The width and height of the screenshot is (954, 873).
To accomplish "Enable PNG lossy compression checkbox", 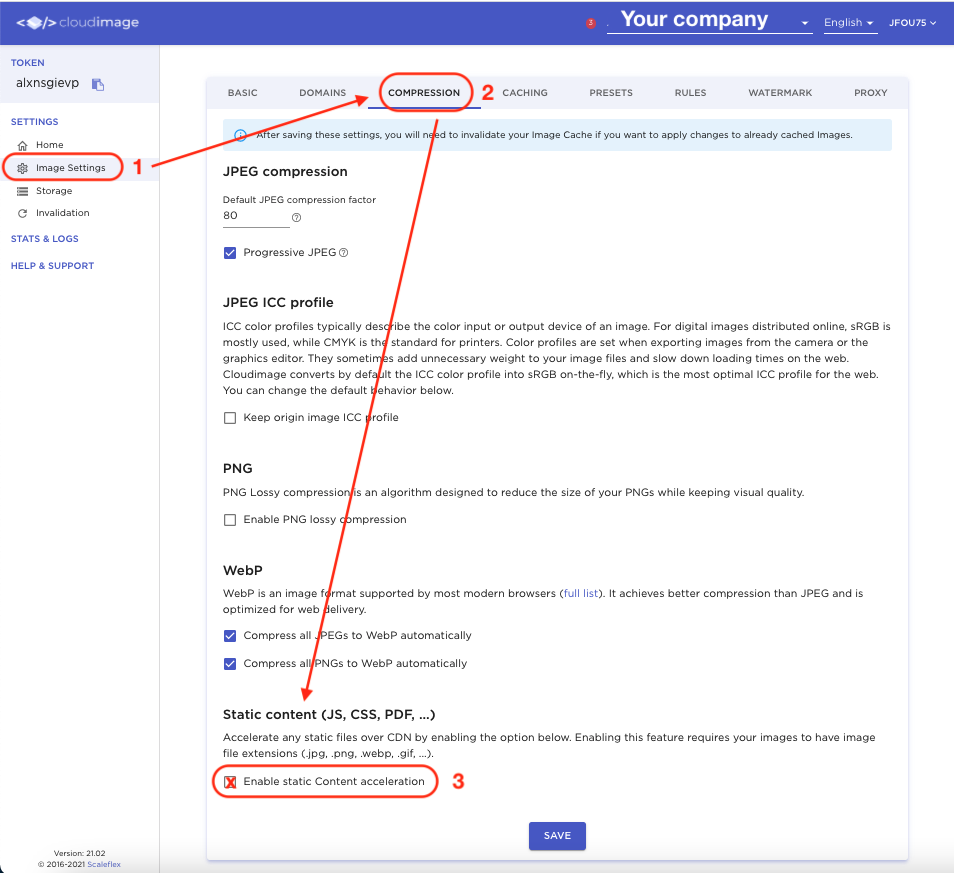I will 230,520.
